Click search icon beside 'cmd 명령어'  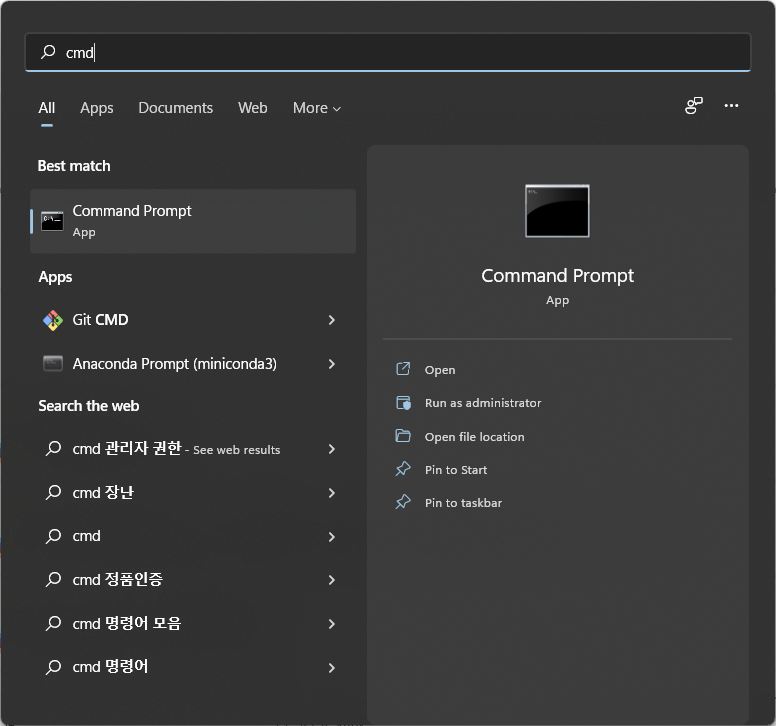click(53, 667)
